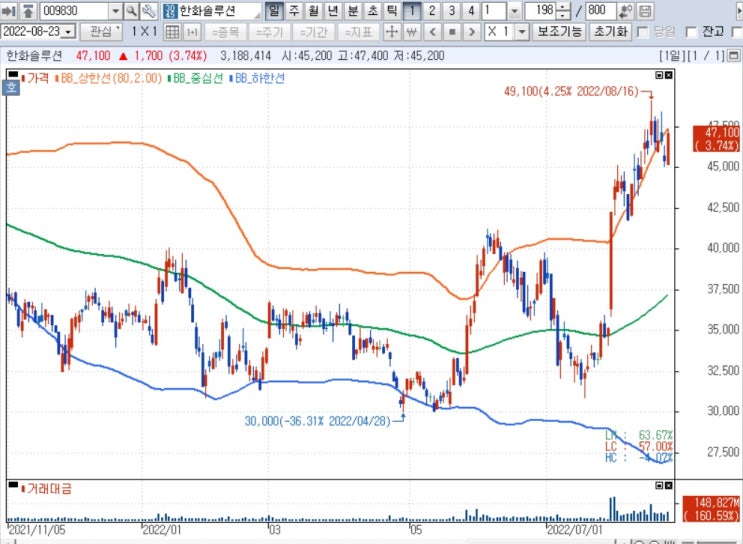This screenshot has width=743, height=544.
Task: Open the stock code 009830 dropdown
Action: 115,11
